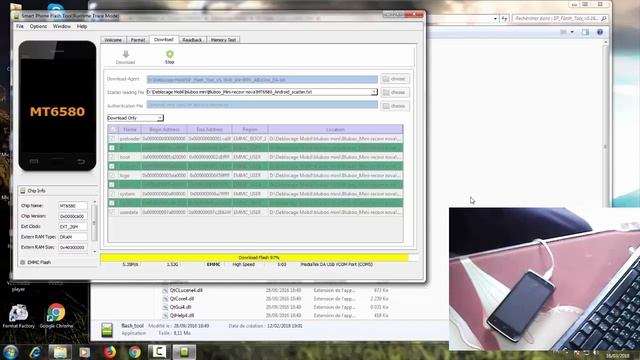Click Explorer help question-mark icon

600,32
